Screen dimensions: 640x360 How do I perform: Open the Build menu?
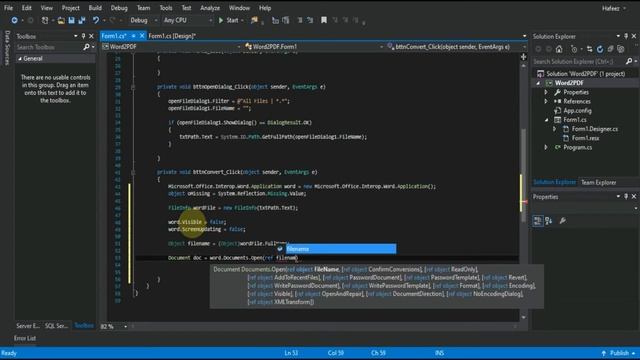(x=95, y=8)
